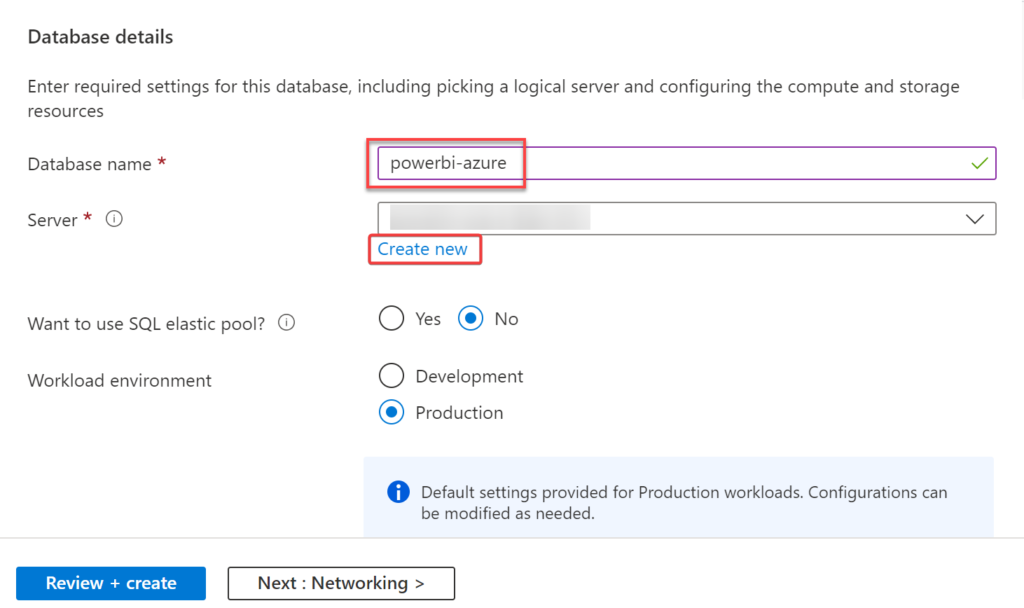Click the Next : Networking button
This screenshot has width=1024, height=608.
pos(340,583)
